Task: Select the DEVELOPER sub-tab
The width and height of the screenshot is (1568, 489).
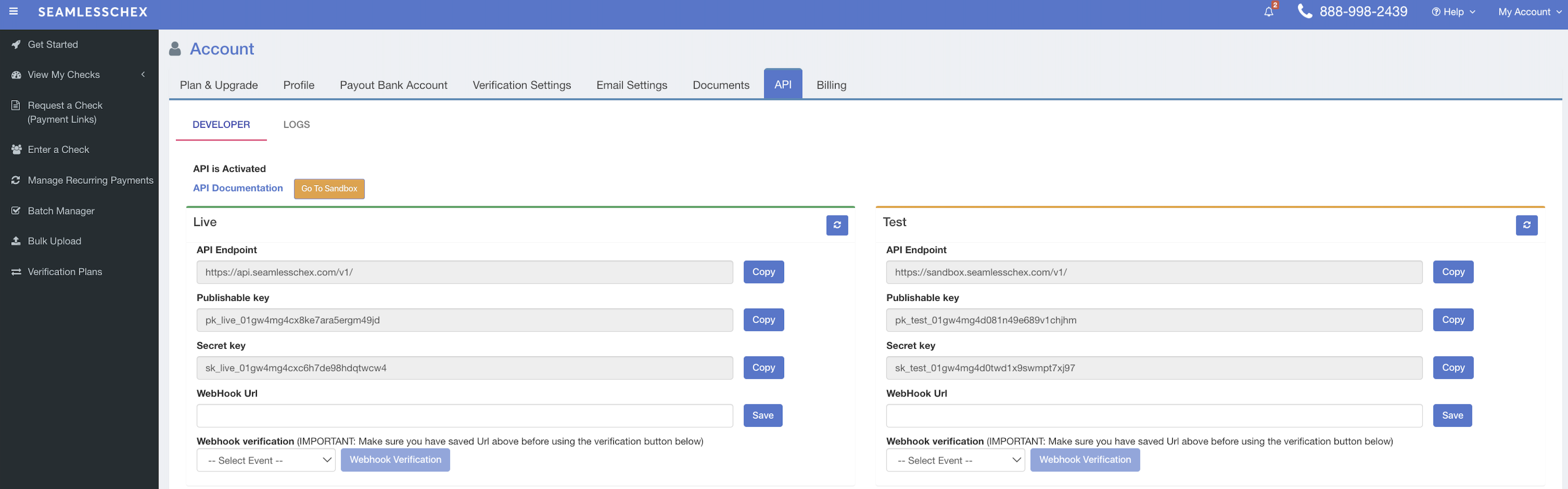Action: pyautogui.click(x=221, y=125)
